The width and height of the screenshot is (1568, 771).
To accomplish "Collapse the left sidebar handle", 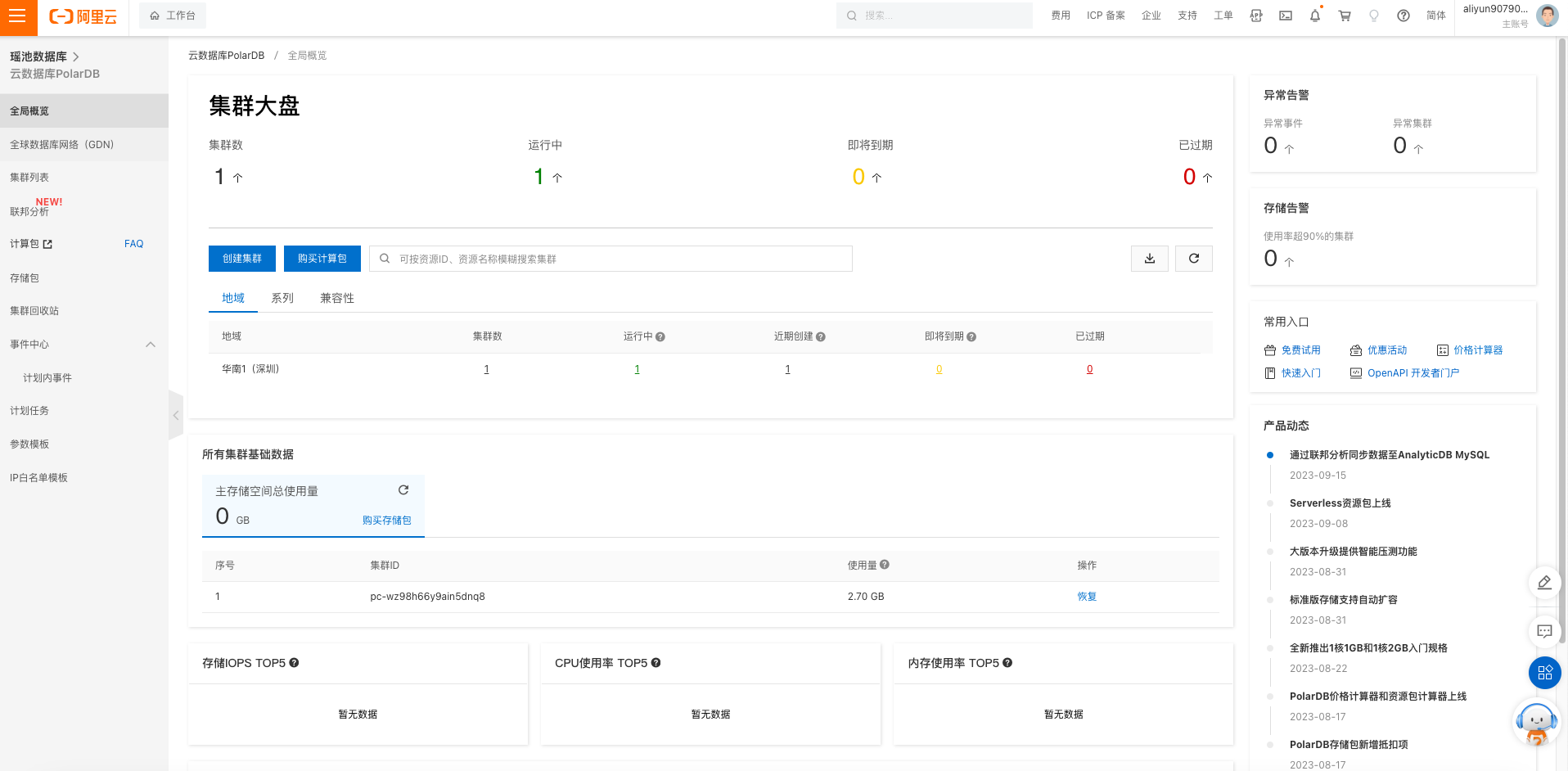I will click(x=175, y=415).
